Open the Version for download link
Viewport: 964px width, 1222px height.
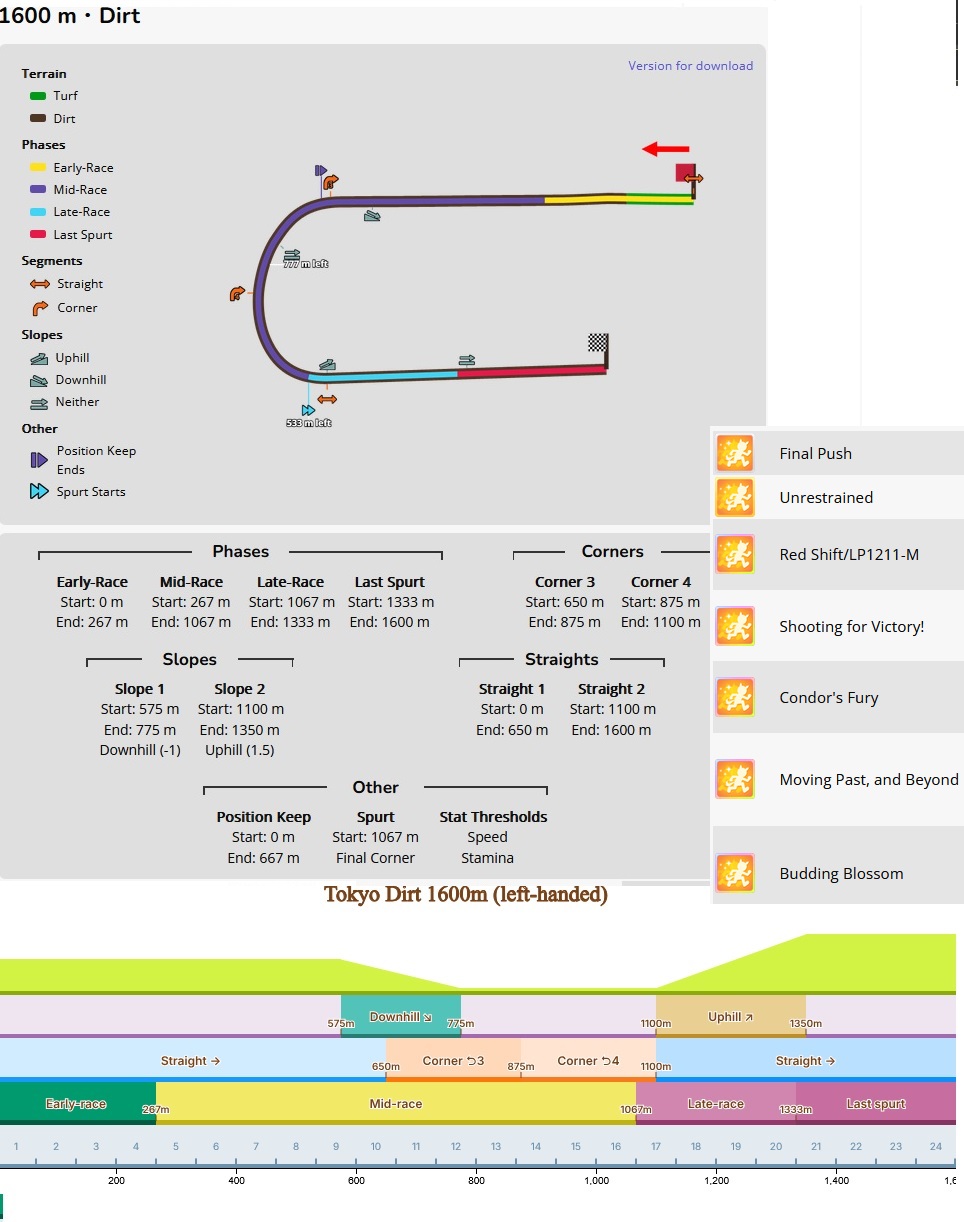(690, 66)
